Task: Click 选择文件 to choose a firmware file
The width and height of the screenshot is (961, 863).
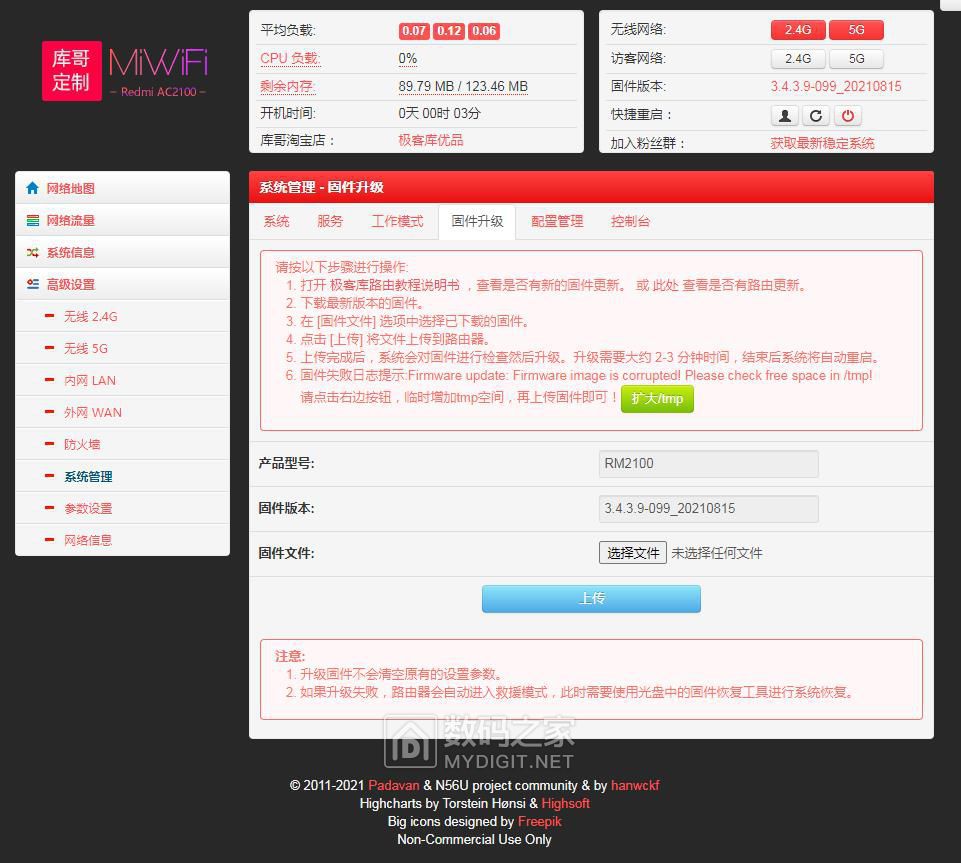Action: point(633,552)
